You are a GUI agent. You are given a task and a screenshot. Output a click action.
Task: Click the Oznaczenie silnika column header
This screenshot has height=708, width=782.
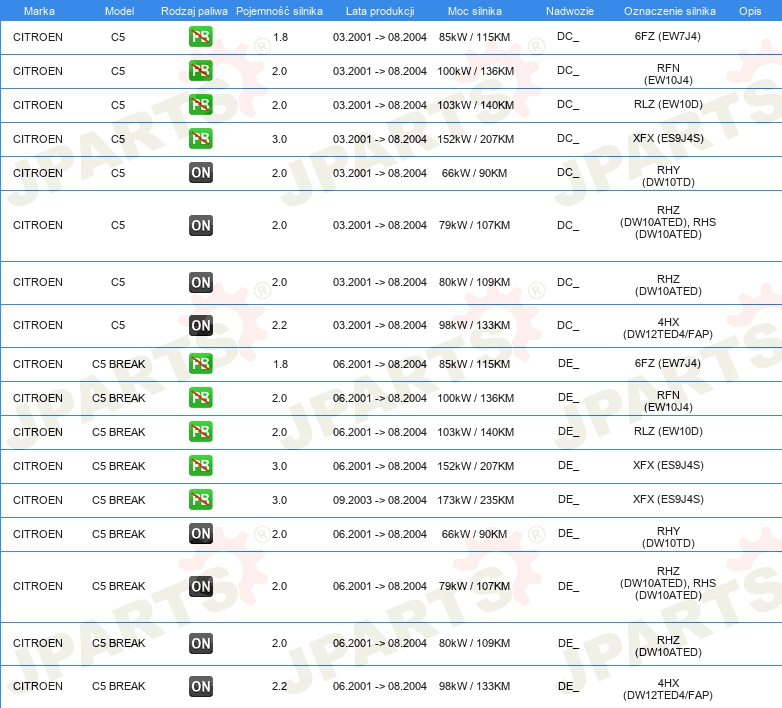pos(669,11)
